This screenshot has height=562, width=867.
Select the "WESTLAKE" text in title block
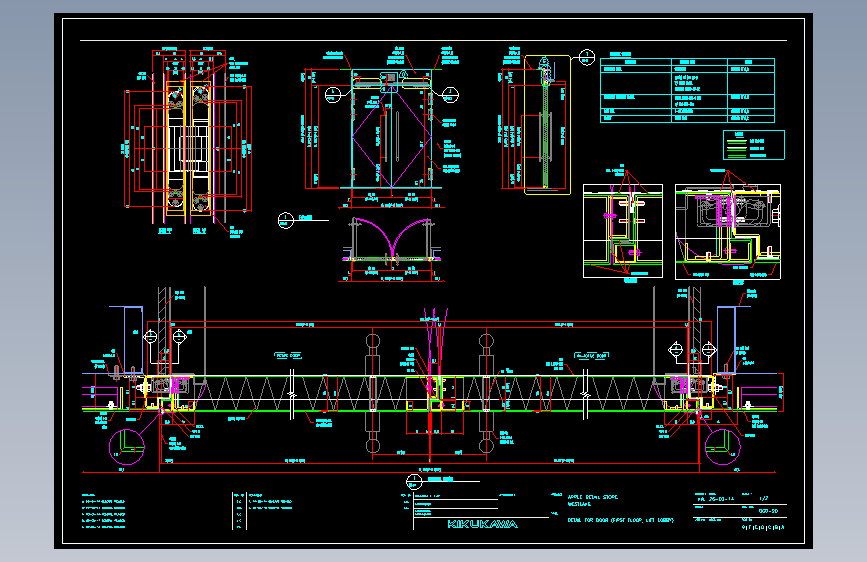[579, 504]
